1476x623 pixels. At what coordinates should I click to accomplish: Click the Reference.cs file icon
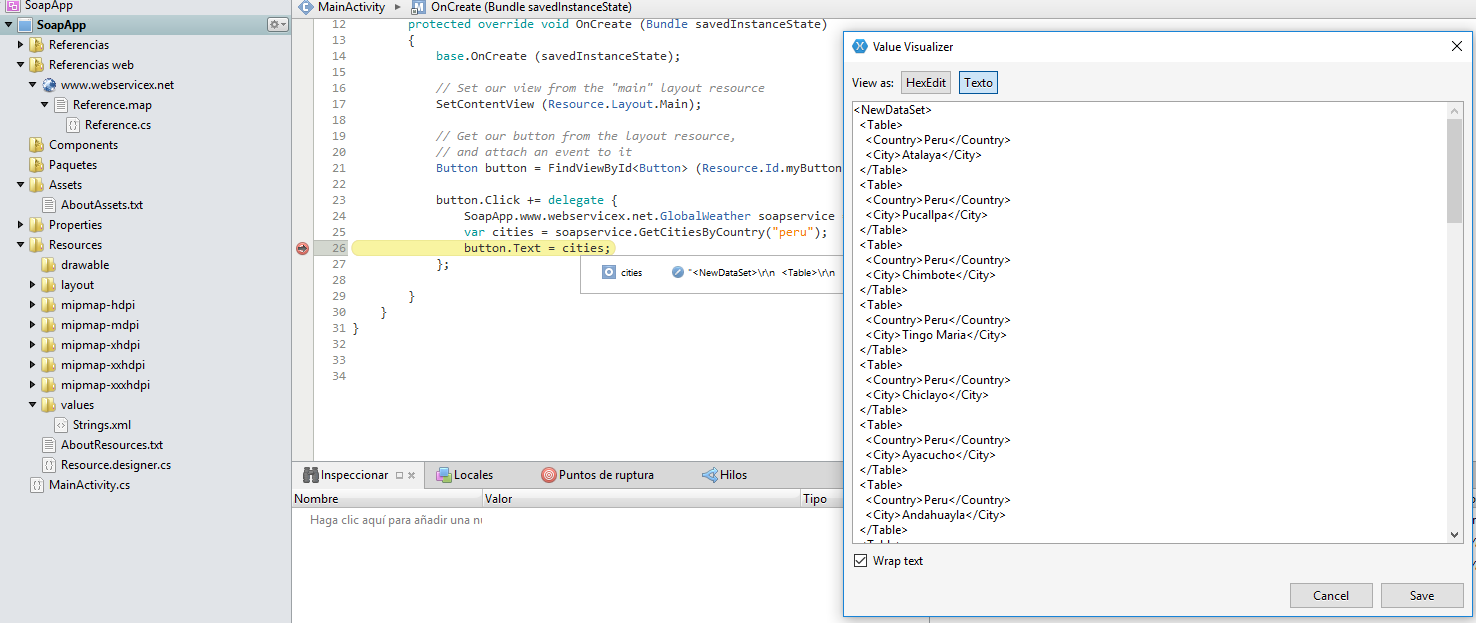tap(73, 125)
